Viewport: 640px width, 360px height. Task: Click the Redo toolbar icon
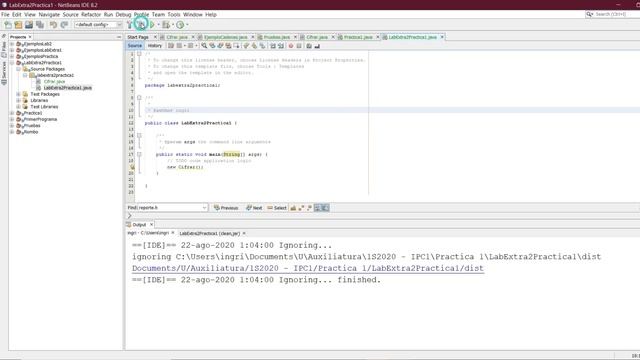[x=64, y=25]
